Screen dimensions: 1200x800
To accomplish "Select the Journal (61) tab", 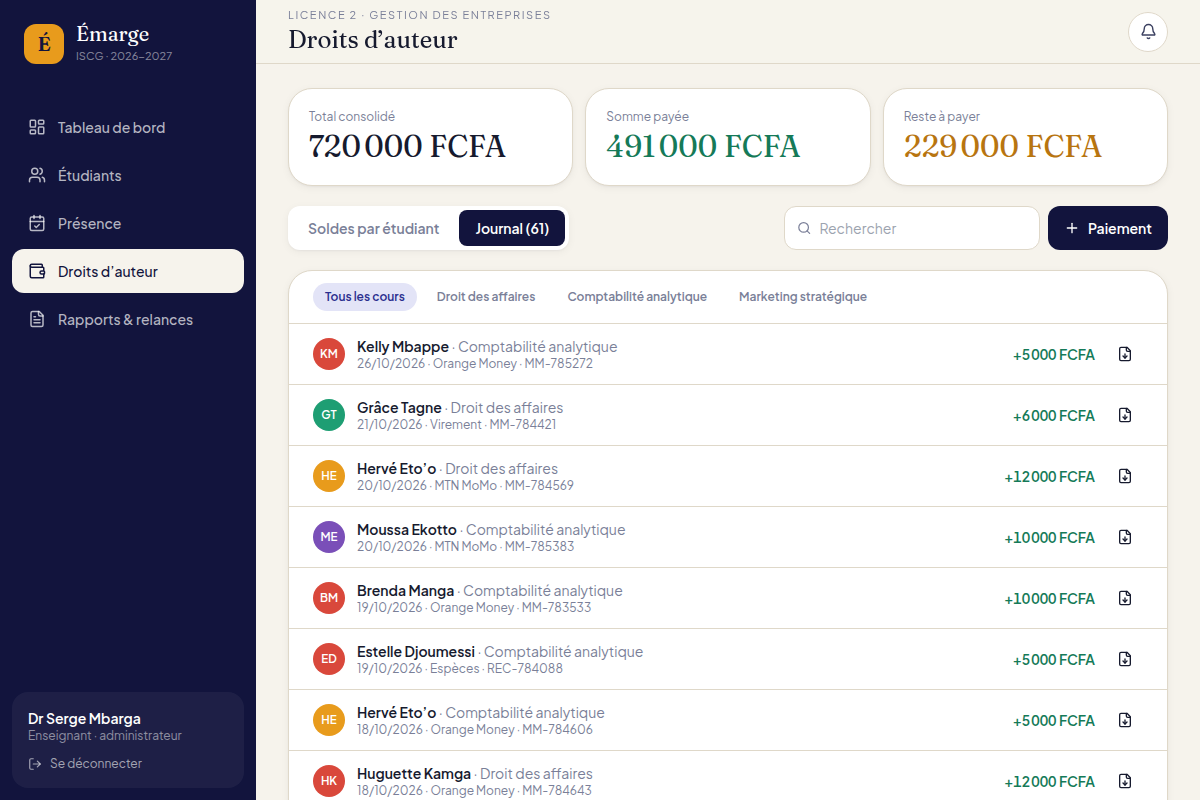I will click(512, 228).
